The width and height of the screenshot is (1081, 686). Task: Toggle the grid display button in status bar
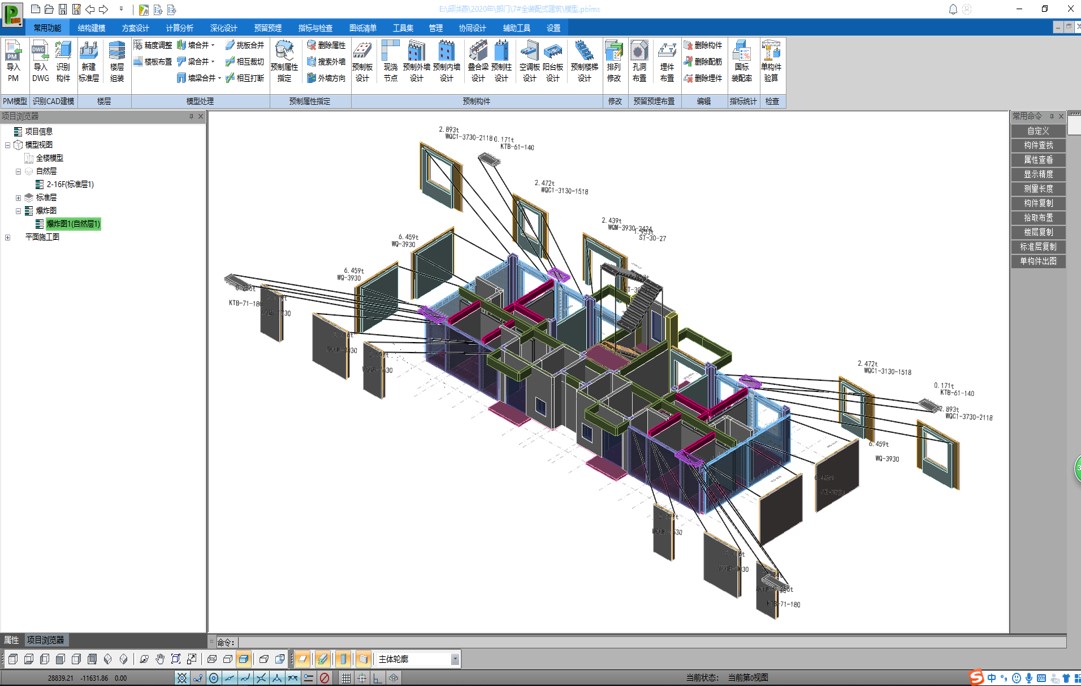346,678
